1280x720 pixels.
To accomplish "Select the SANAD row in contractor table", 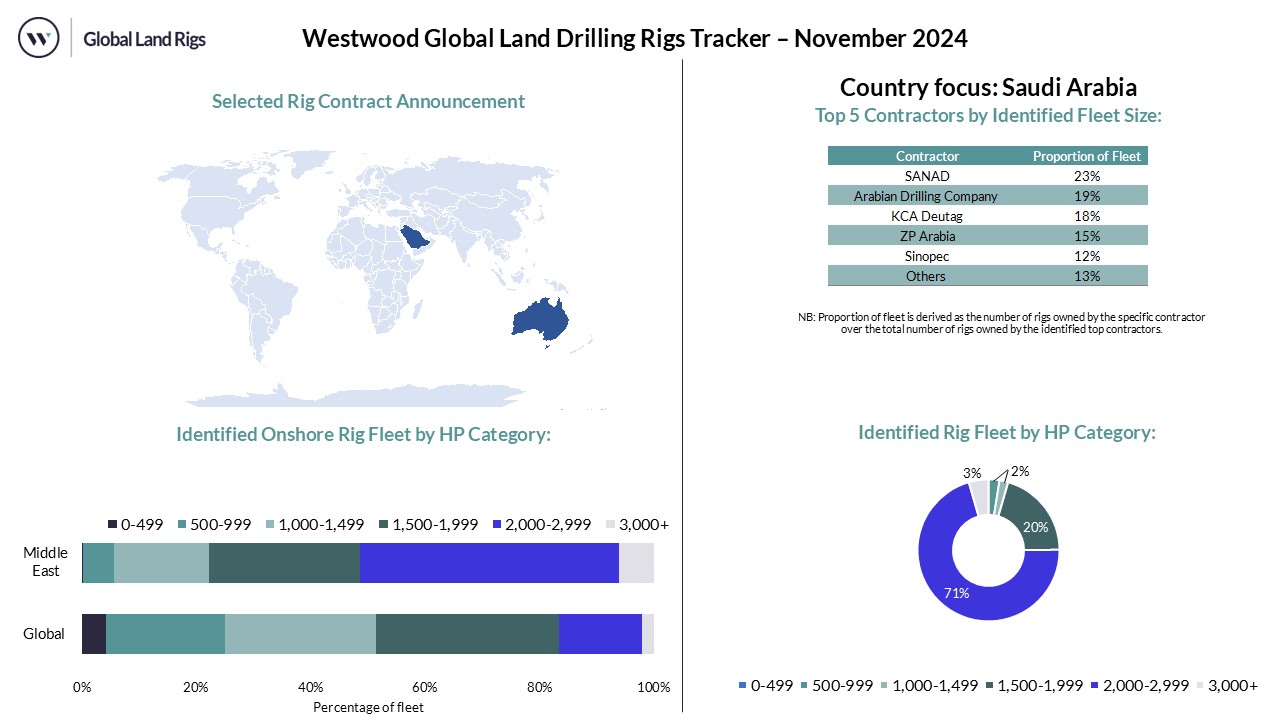I will pos(987,176).
